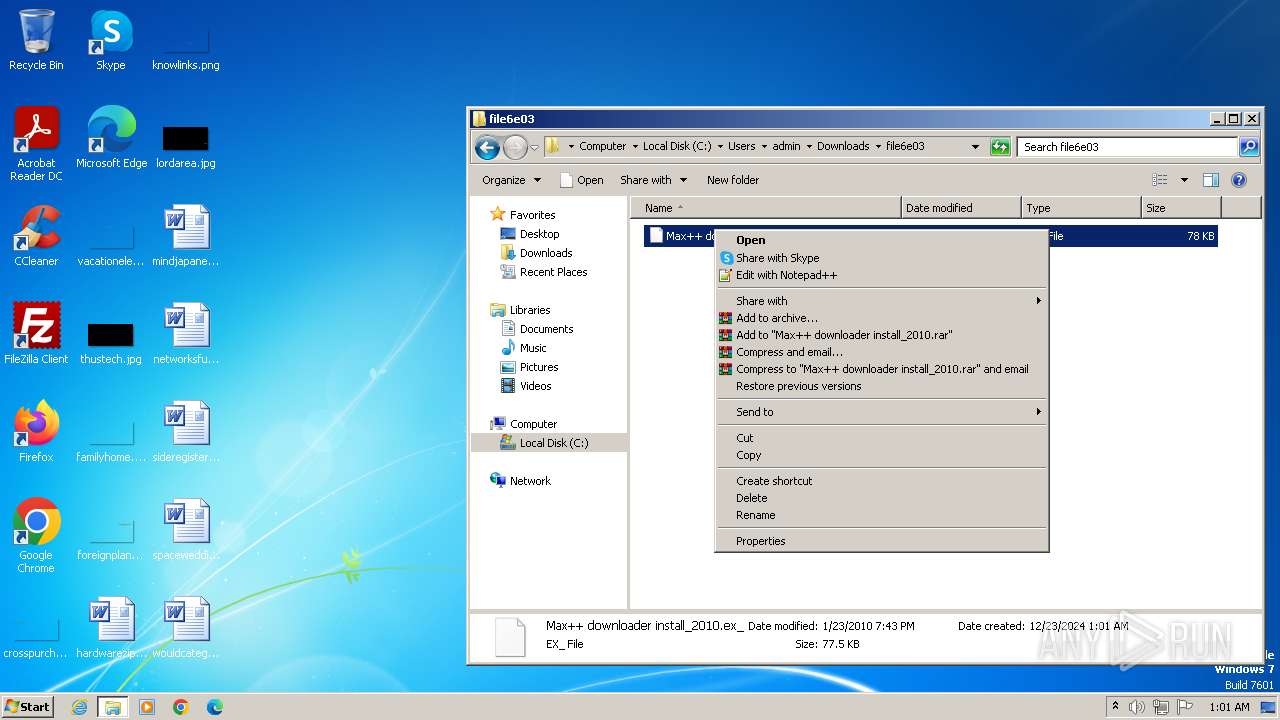Select Copy from the context menu
1280x720 pixels.
[882, 455]
